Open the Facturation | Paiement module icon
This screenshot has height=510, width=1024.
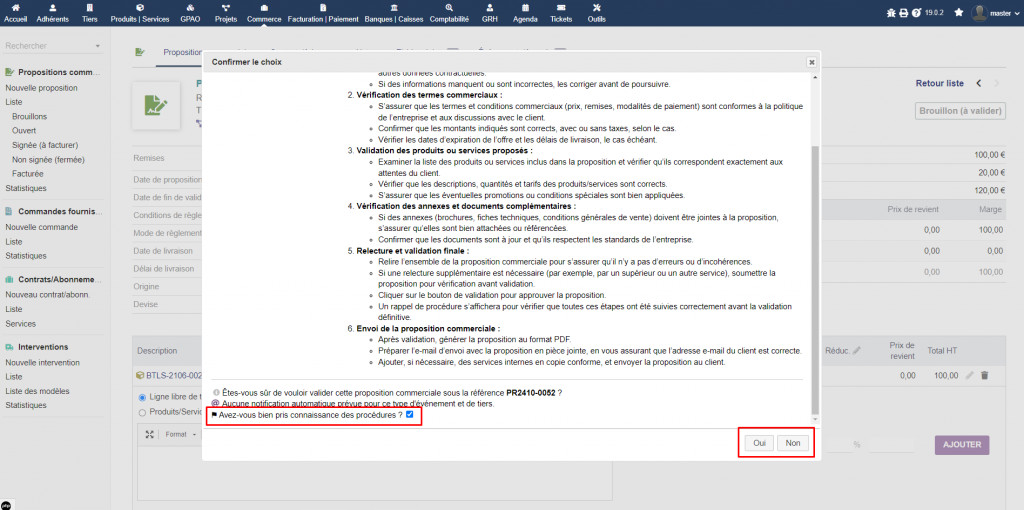click(x=323, y=8)
